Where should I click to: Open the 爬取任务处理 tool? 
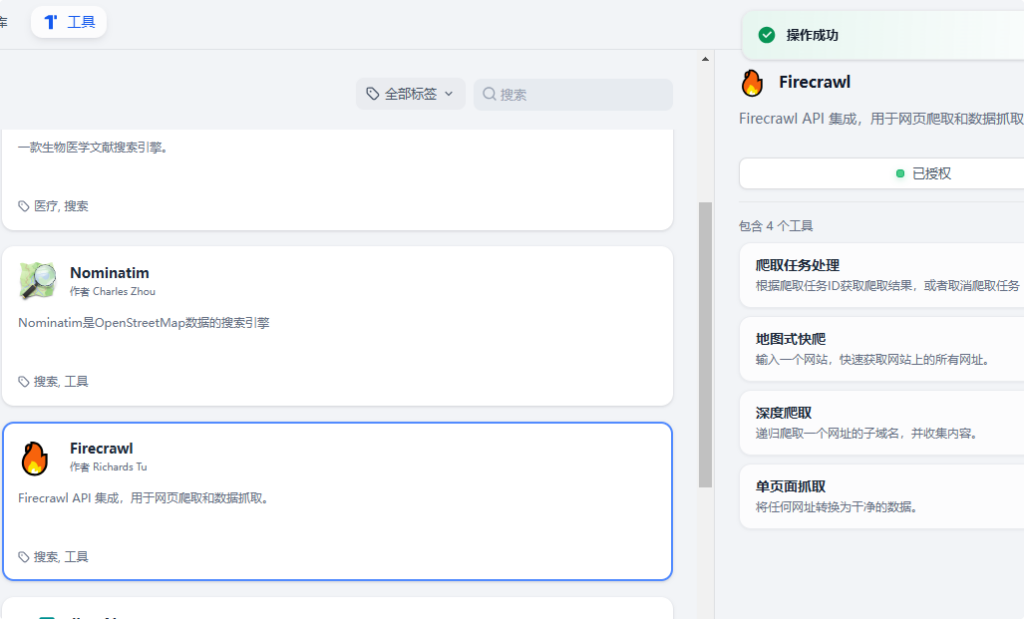[881, 275]
